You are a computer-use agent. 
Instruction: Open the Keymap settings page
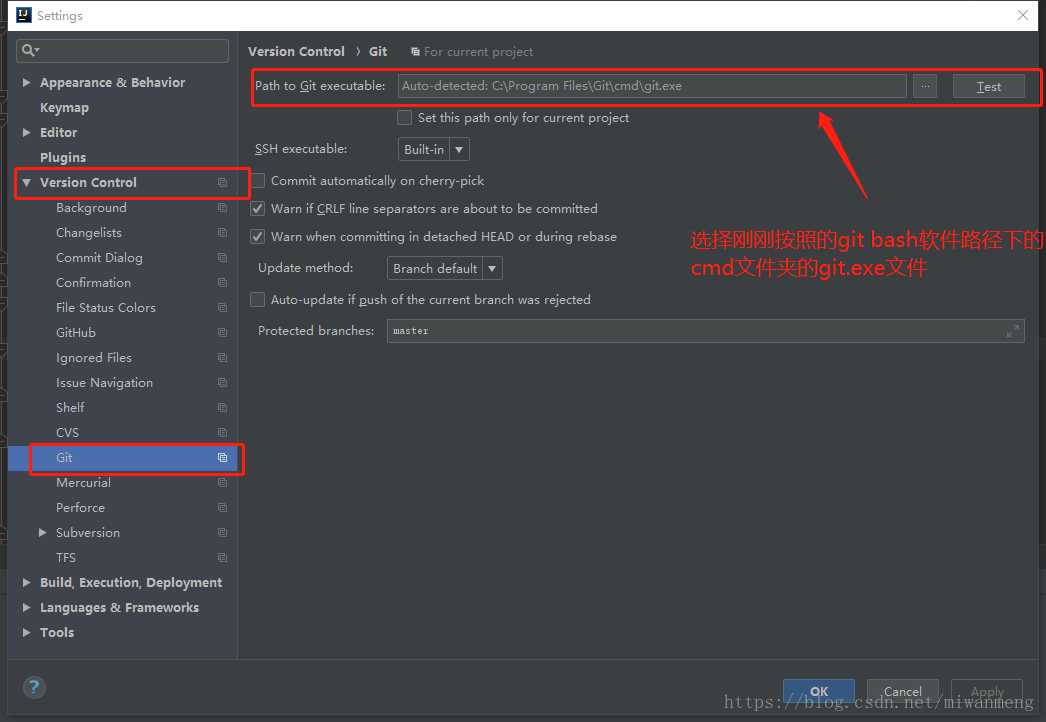coord(64,107)
